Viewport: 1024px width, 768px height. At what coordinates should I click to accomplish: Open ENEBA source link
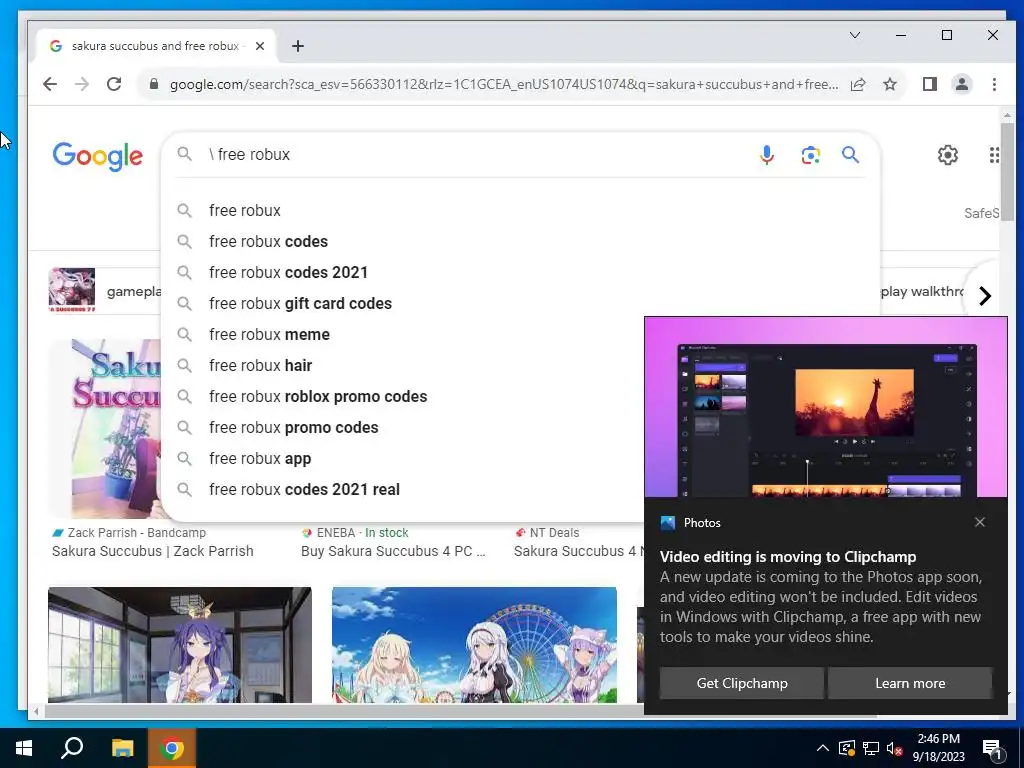pos(355,533)
